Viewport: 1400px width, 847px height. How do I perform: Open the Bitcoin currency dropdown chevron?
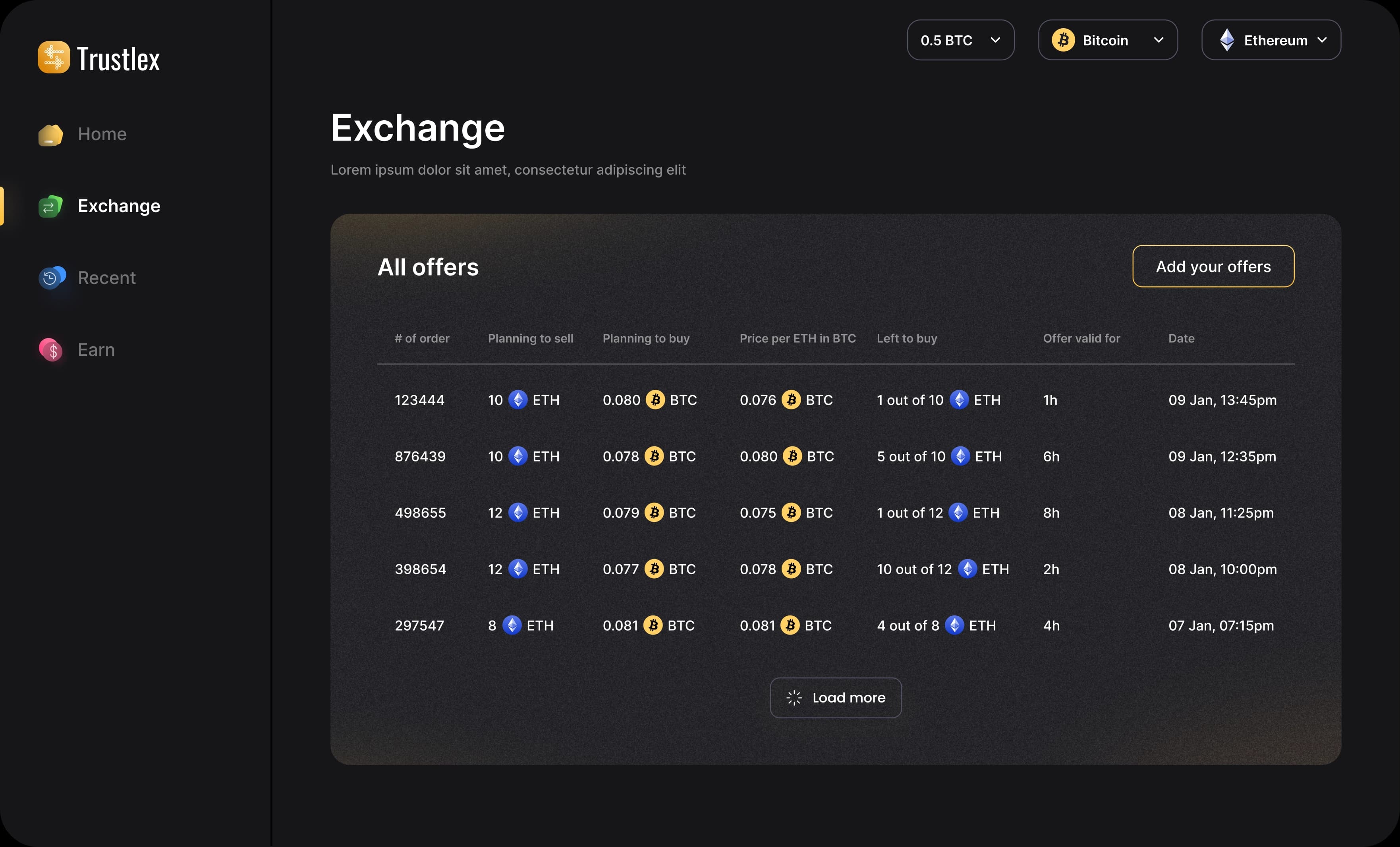[1159, 41]
